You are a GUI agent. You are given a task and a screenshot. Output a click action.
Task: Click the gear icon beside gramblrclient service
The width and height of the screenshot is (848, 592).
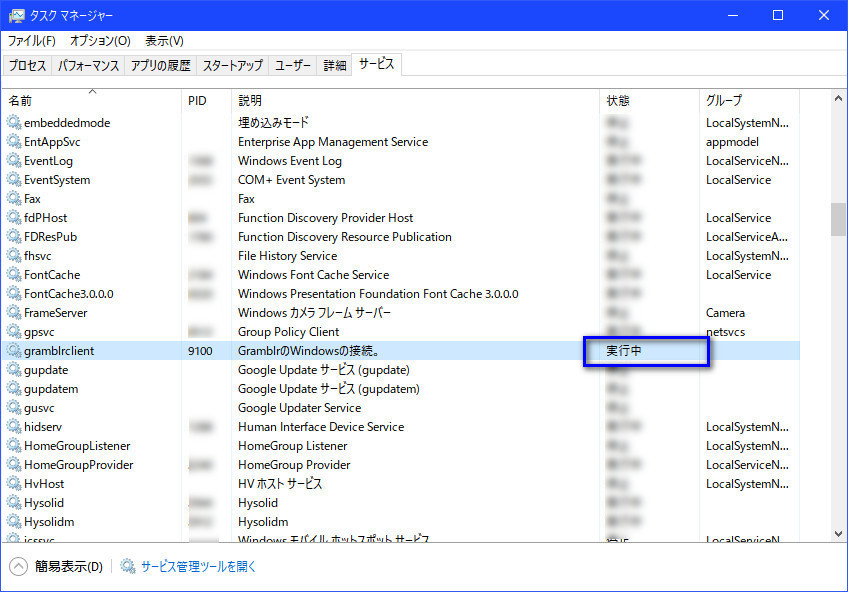coord(14,351)
